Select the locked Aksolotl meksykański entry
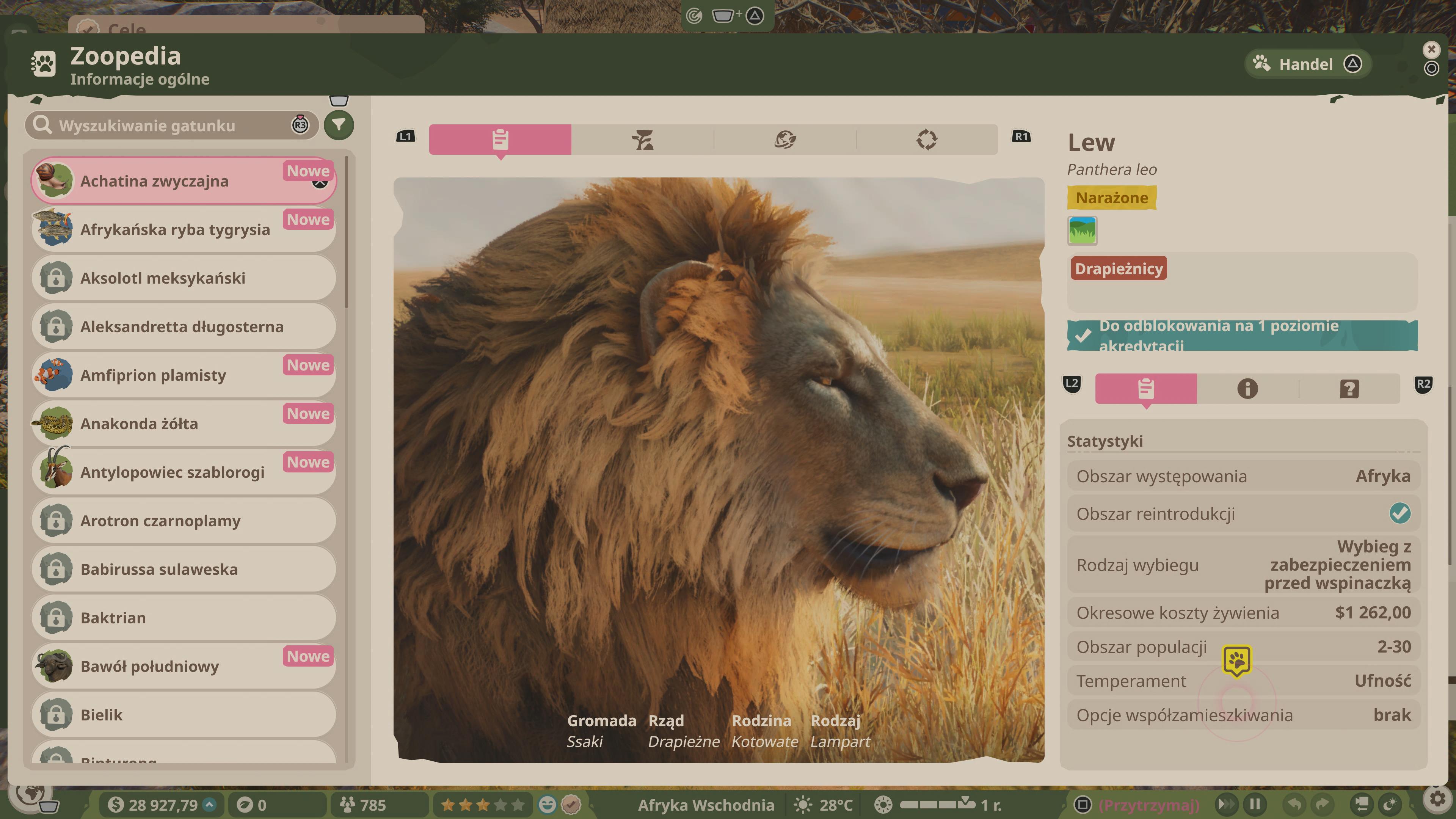1456x819 pixels. 184,278
